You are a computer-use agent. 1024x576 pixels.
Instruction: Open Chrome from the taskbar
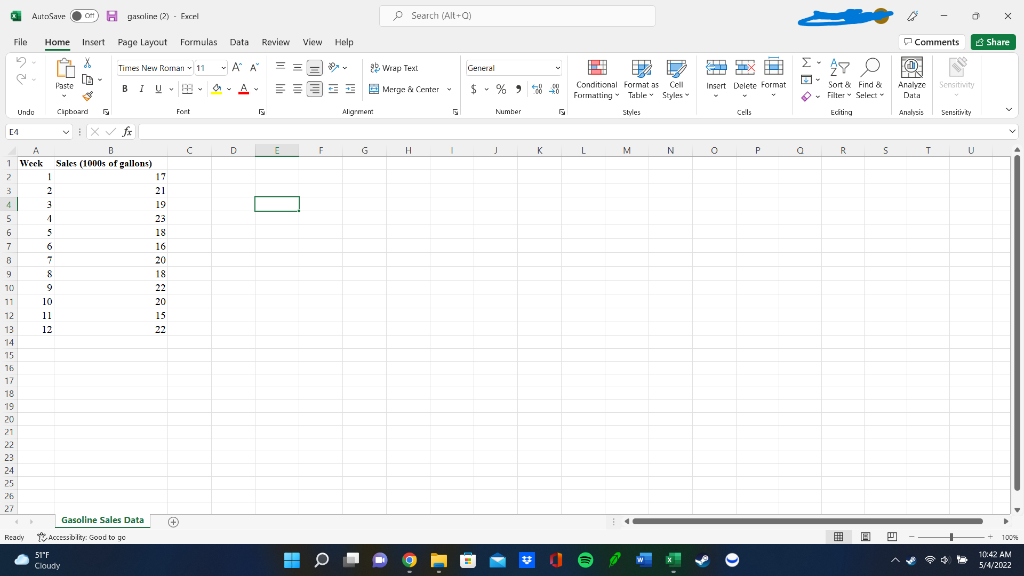point(409,560)
